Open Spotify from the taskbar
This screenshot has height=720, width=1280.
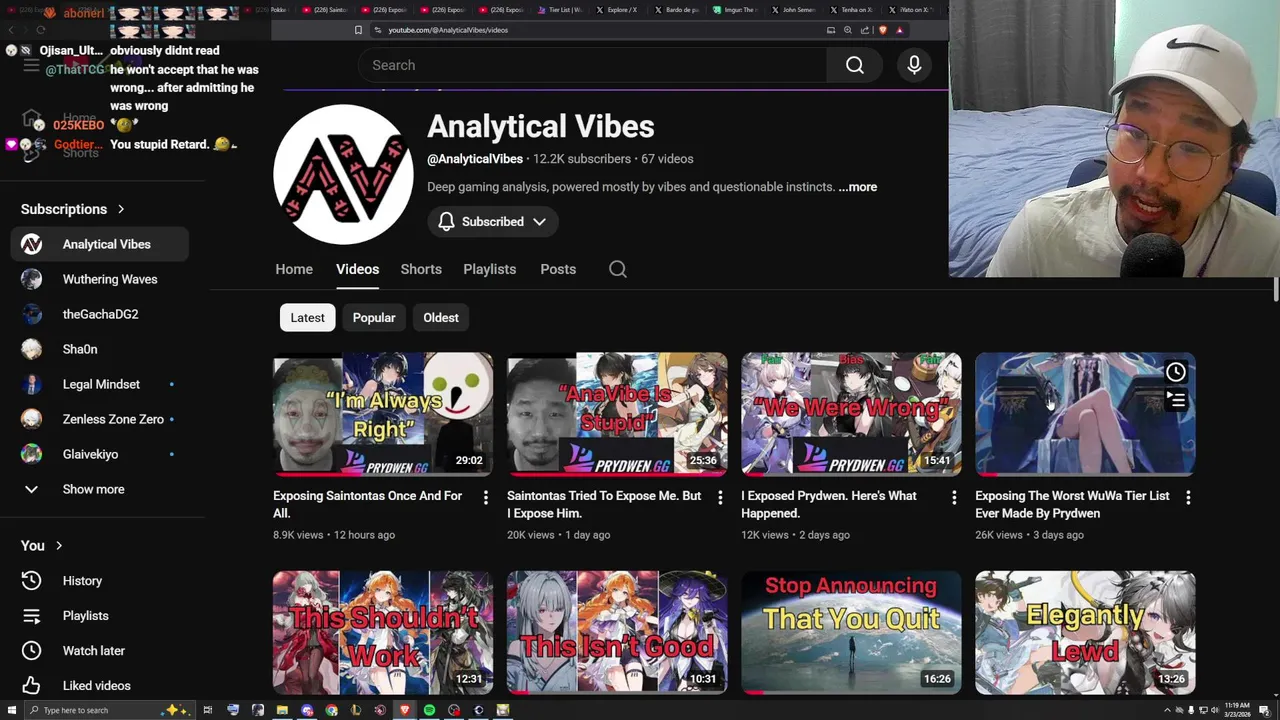(429, 710)
